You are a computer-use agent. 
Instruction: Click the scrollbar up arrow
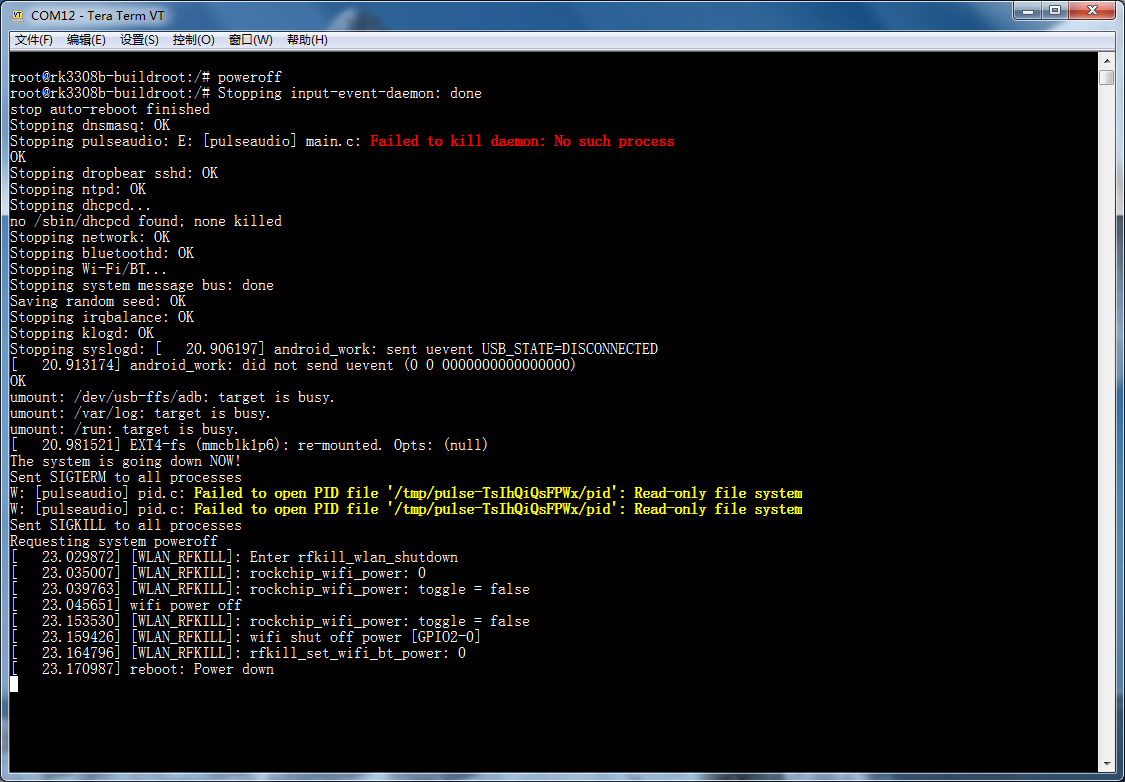tap(1106, 61)
